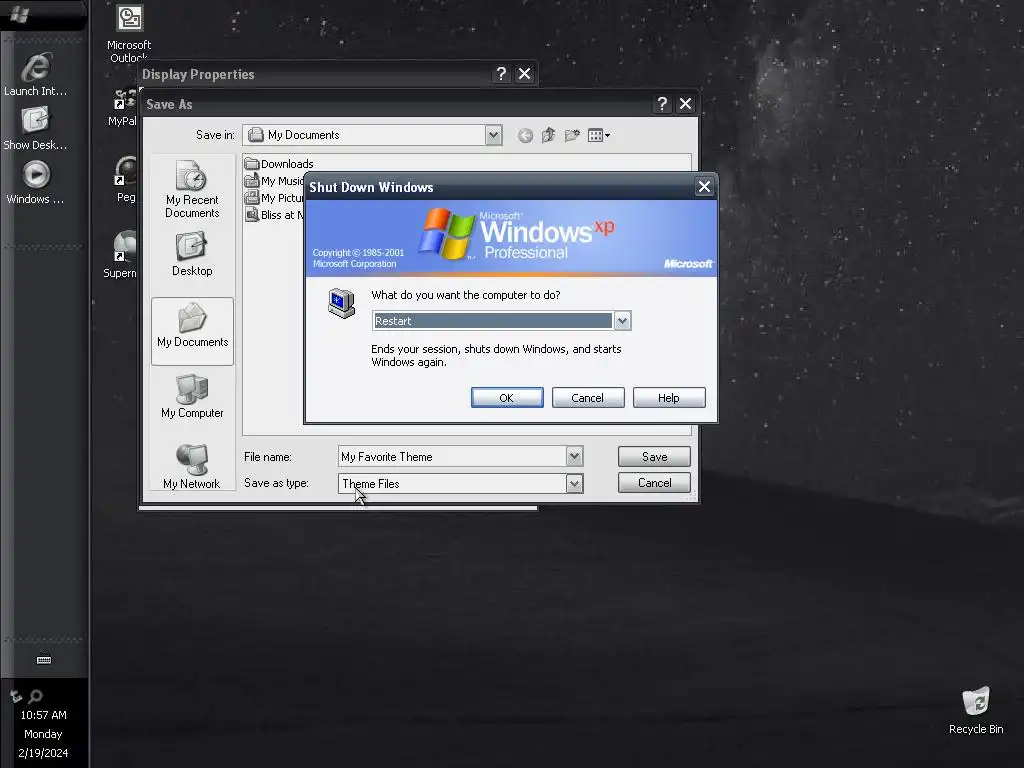Close the Shut Down Windows dialog
The width and height of the screenshot is (1024, 768).
click(704, 187)
